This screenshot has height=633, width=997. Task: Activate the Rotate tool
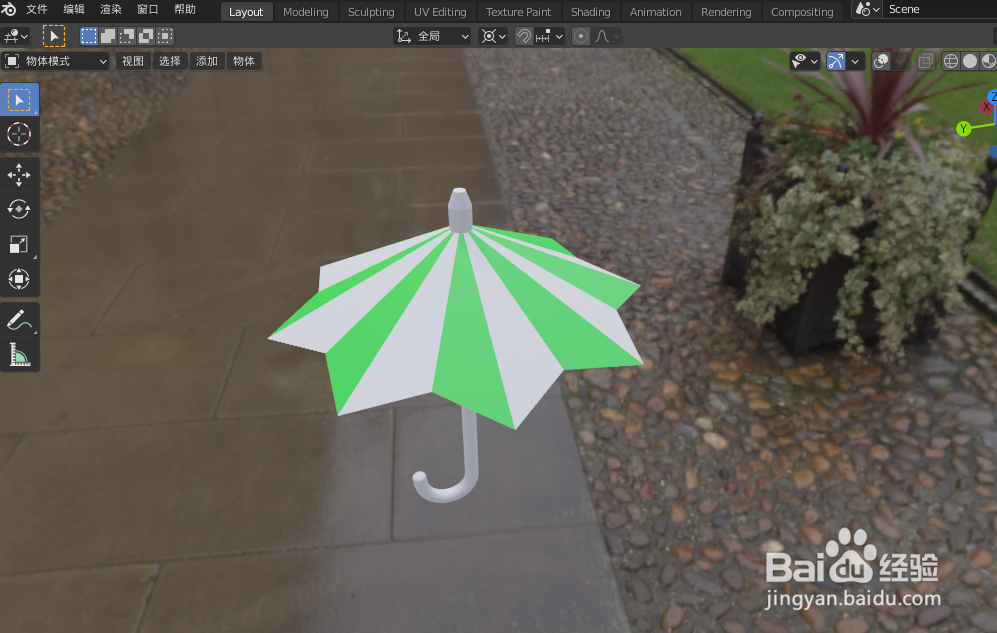coord(19,209)
